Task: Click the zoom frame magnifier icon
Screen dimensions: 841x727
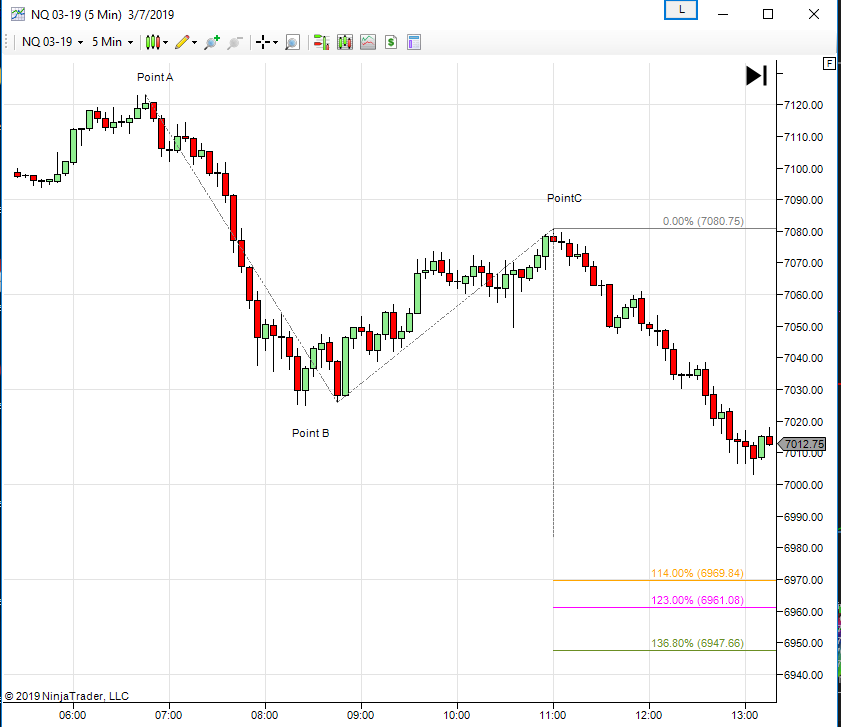Action: [292, 42]
